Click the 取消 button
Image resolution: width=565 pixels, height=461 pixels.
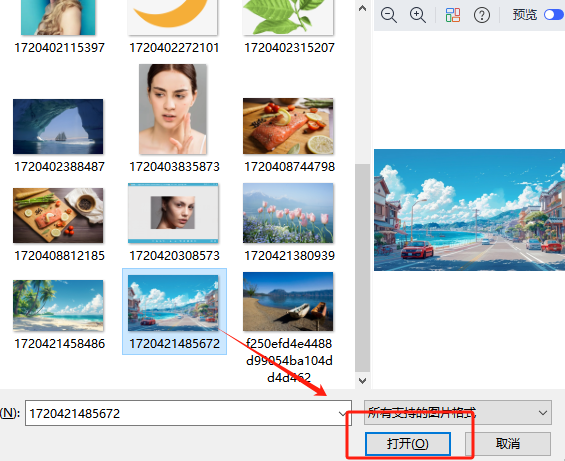(508, 444)
